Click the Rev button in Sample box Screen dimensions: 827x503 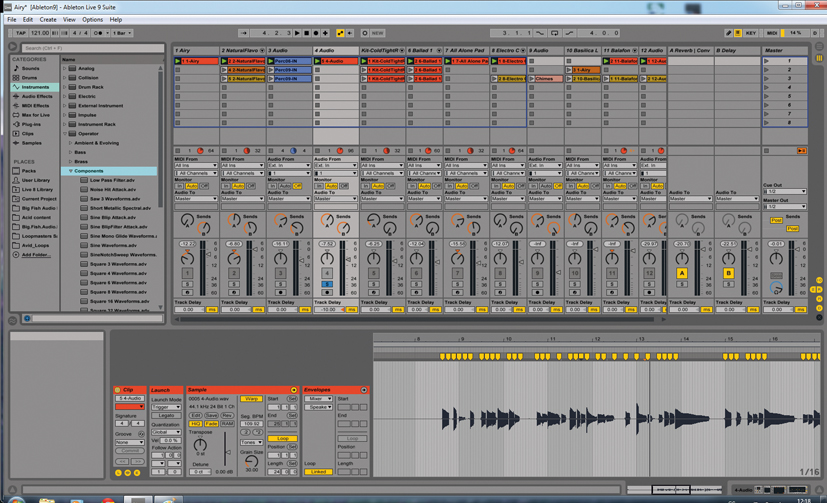[x=227, y=415]
